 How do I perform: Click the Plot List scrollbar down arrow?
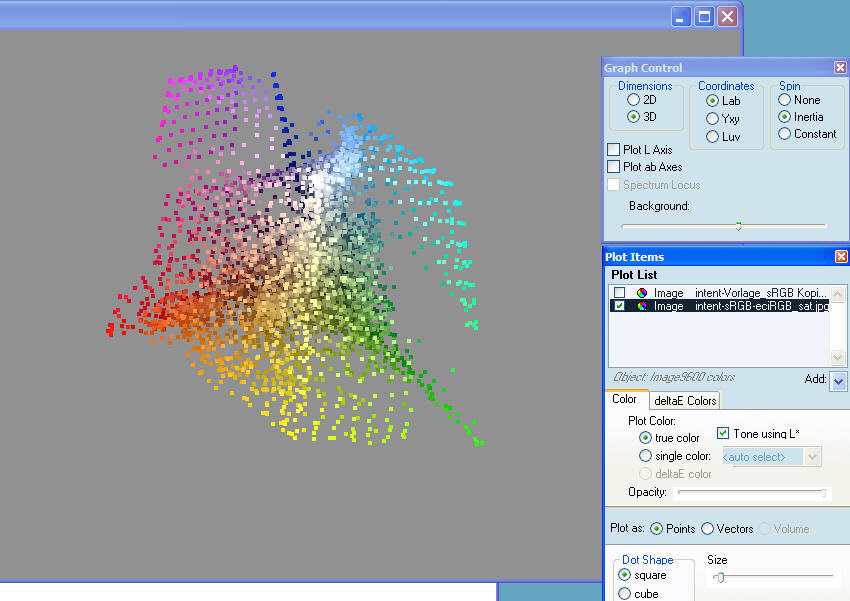(838, 358)
